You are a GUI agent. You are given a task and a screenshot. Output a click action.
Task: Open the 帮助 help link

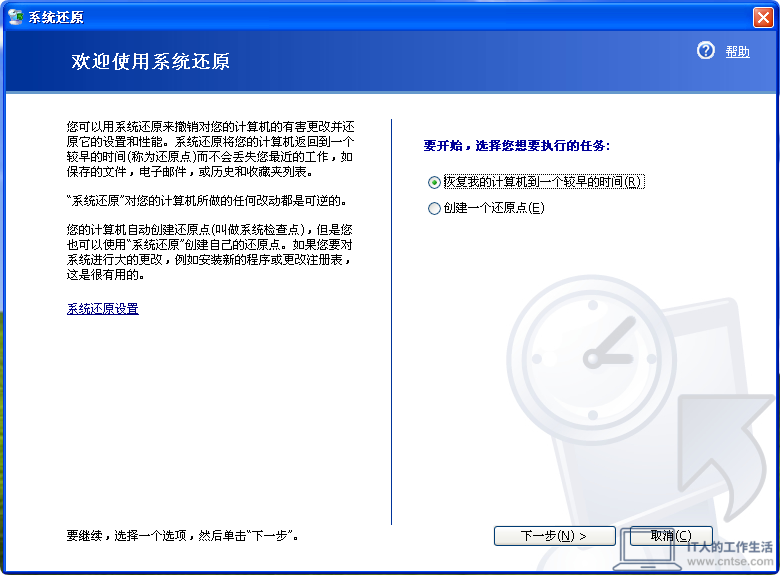tap(737, 52)
